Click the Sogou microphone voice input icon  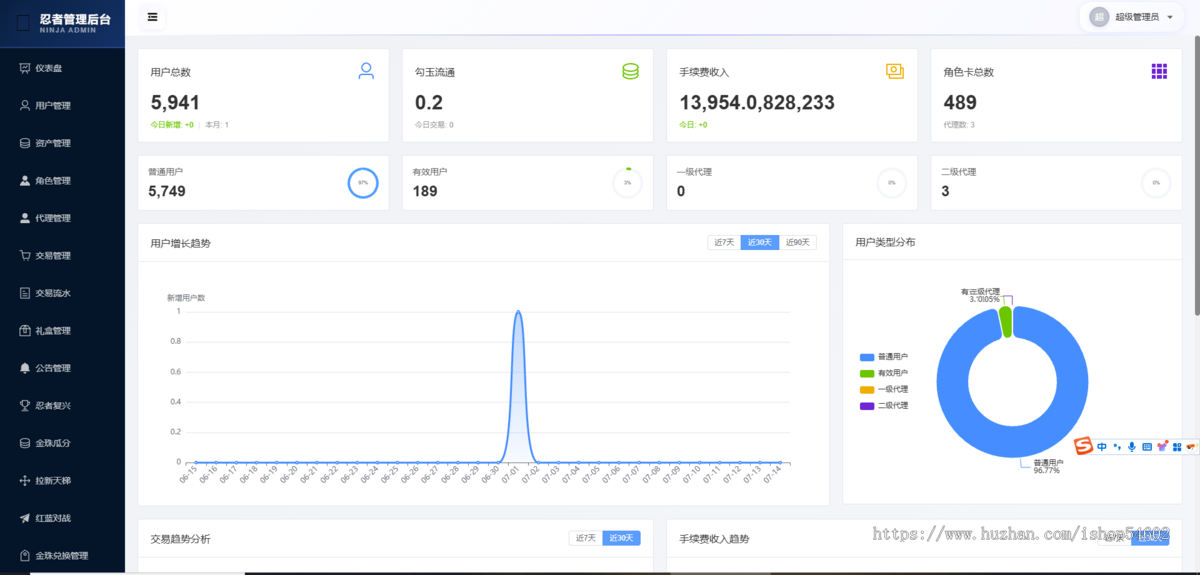coord(1132,447)
